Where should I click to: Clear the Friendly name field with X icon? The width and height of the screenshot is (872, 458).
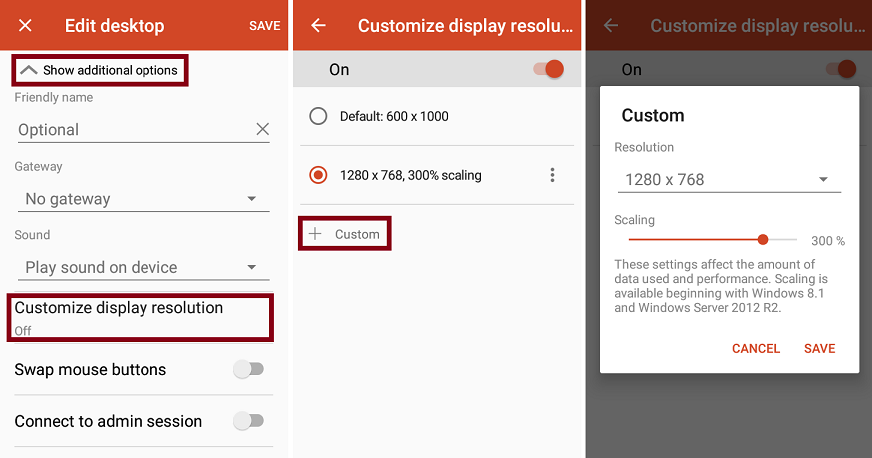pyautogui.click(x=262, y=129)
